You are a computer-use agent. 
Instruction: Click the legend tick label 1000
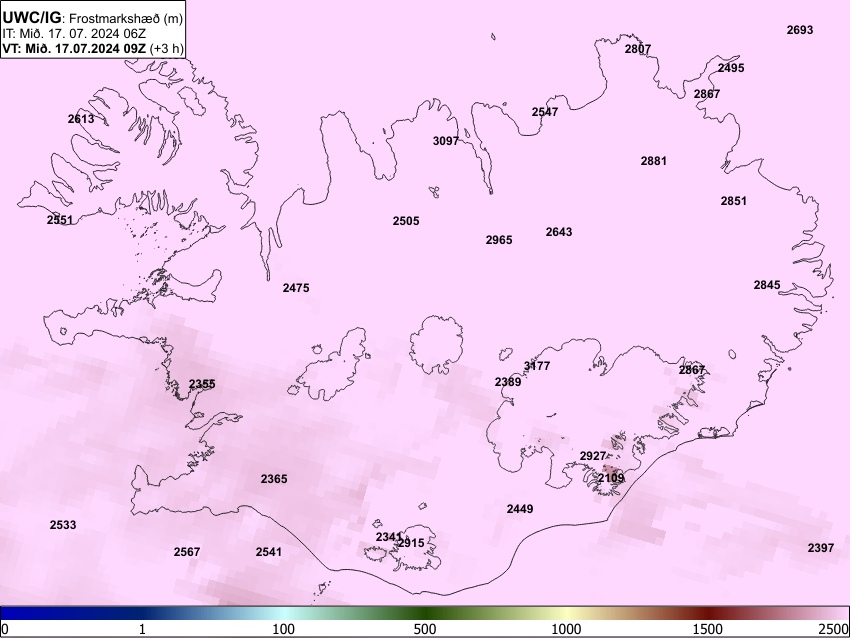coord(566,629)
